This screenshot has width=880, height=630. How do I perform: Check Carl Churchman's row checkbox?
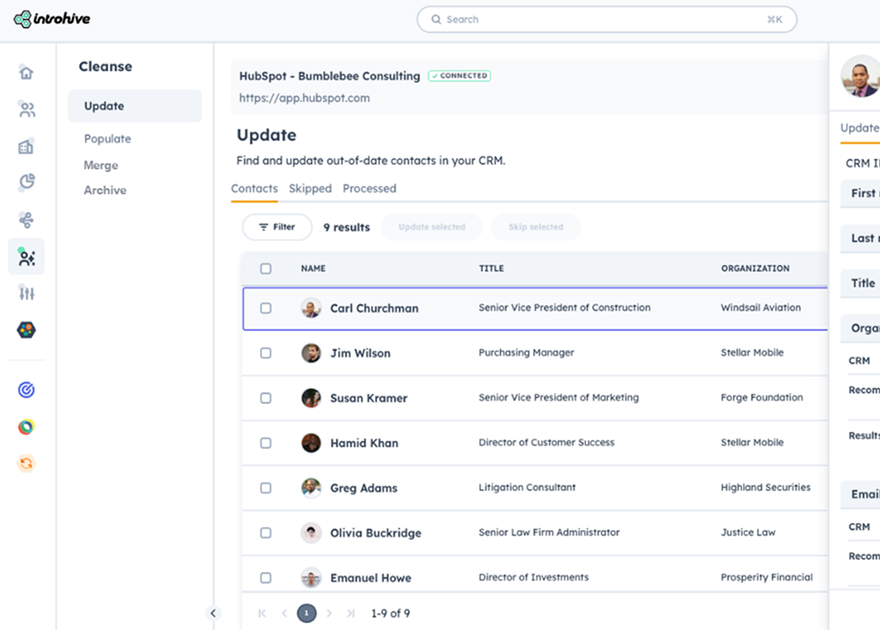pyautogui.click(x=265, y=308)
